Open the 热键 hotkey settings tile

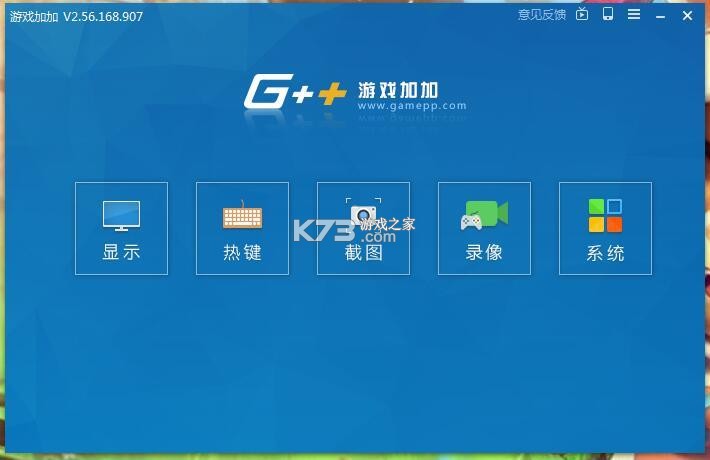pyautogui.click(x=242, y=229)
